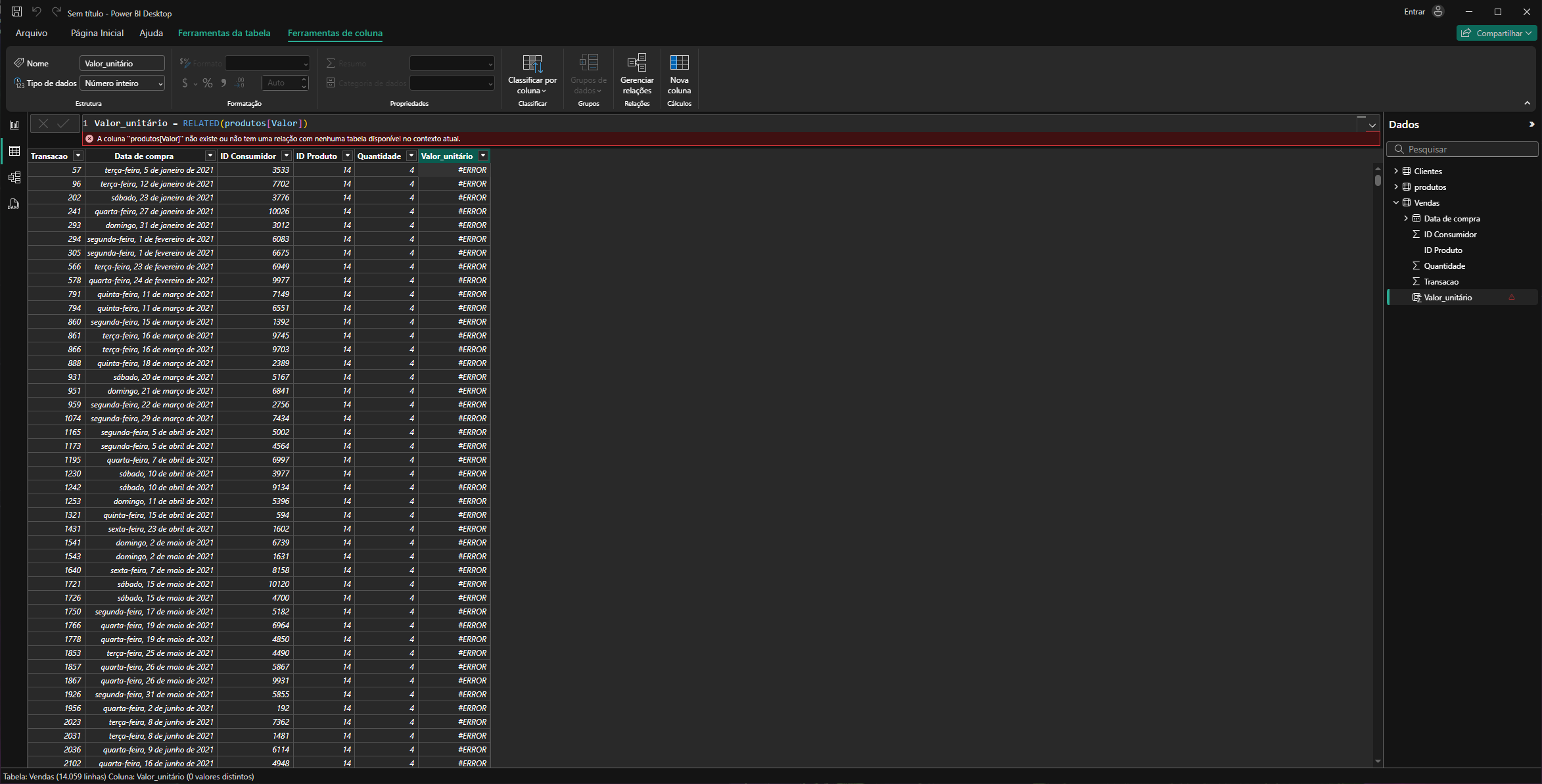
Task: Switch to Table view in sidebar
Action: 14,151
